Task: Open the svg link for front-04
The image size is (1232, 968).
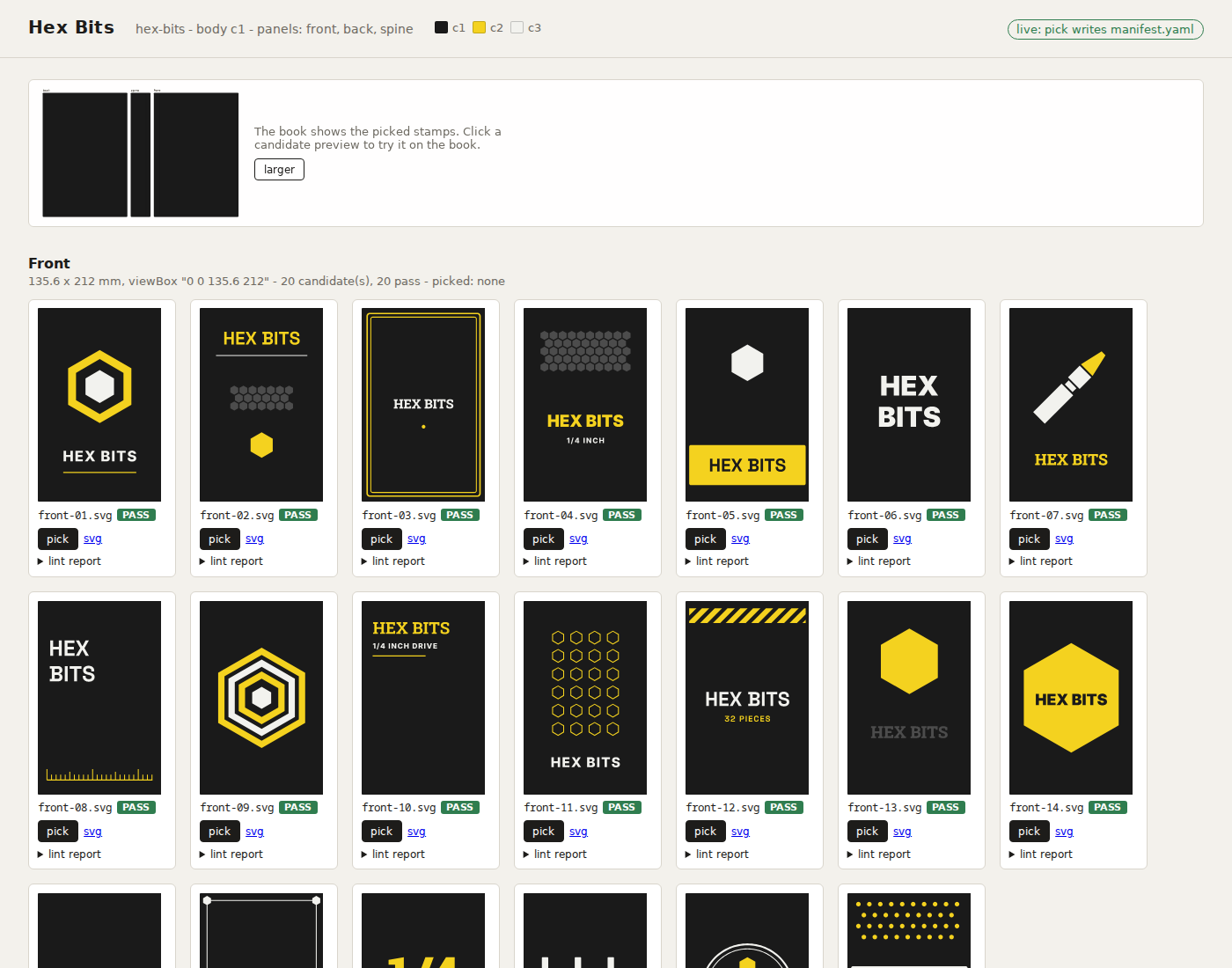Action: click(578, 539)
